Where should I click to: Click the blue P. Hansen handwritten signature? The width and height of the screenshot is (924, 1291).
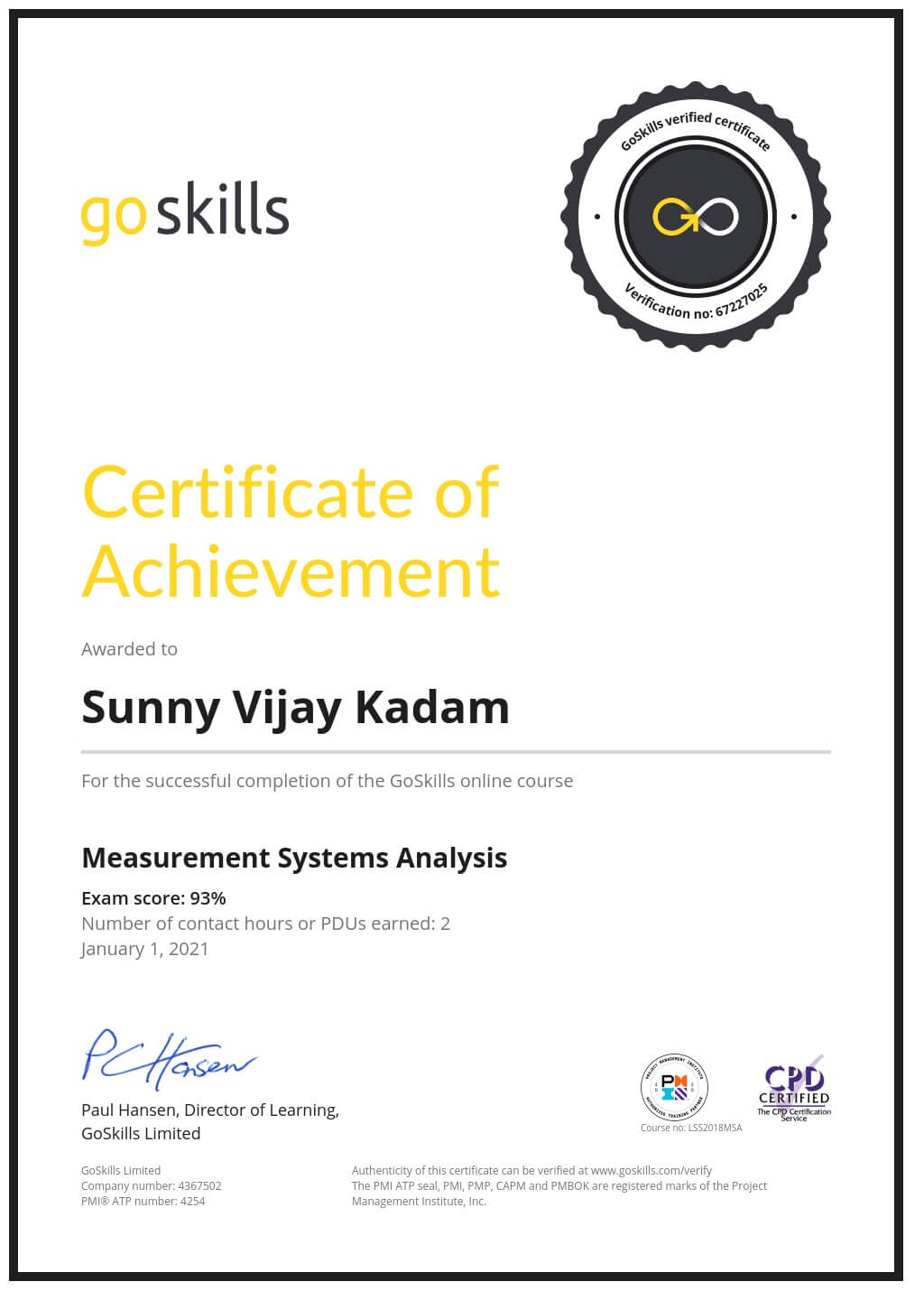click(x=169, y=1058)
